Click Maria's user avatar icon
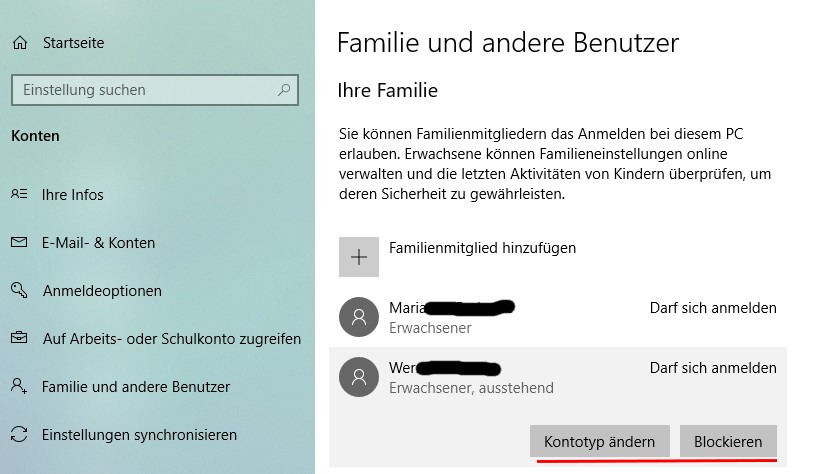Image resolution: width=824 pixels, height=474 pixels. pos(359,316)
